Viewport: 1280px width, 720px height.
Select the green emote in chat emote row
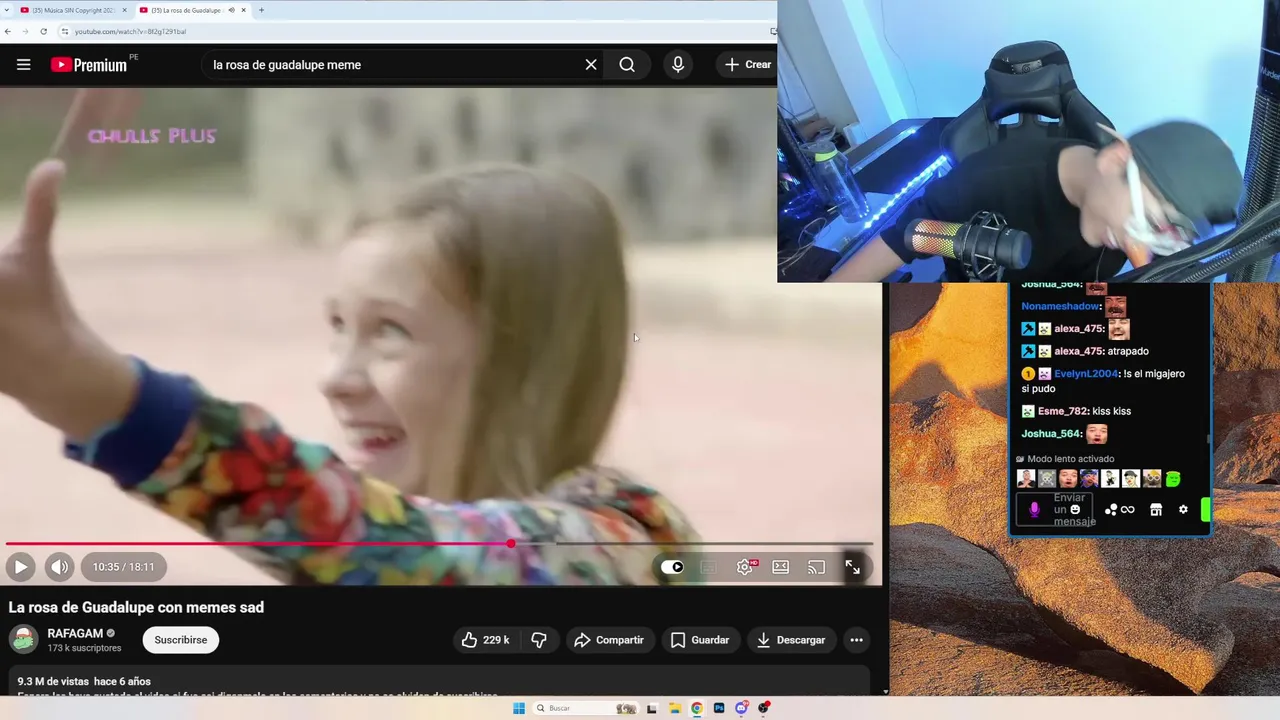[1173, 479]
